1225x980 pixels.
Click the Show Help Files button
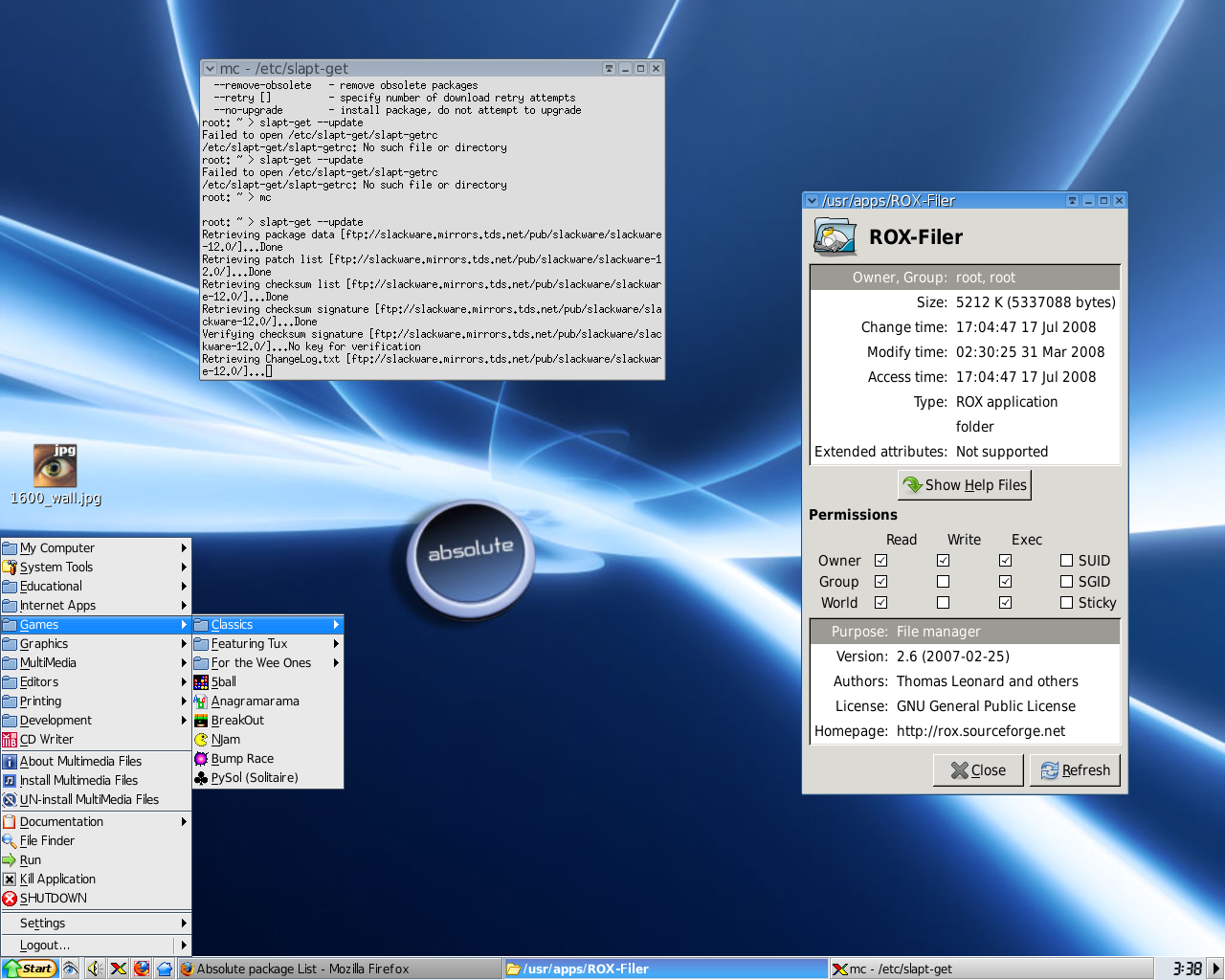[x=965, y=485]
